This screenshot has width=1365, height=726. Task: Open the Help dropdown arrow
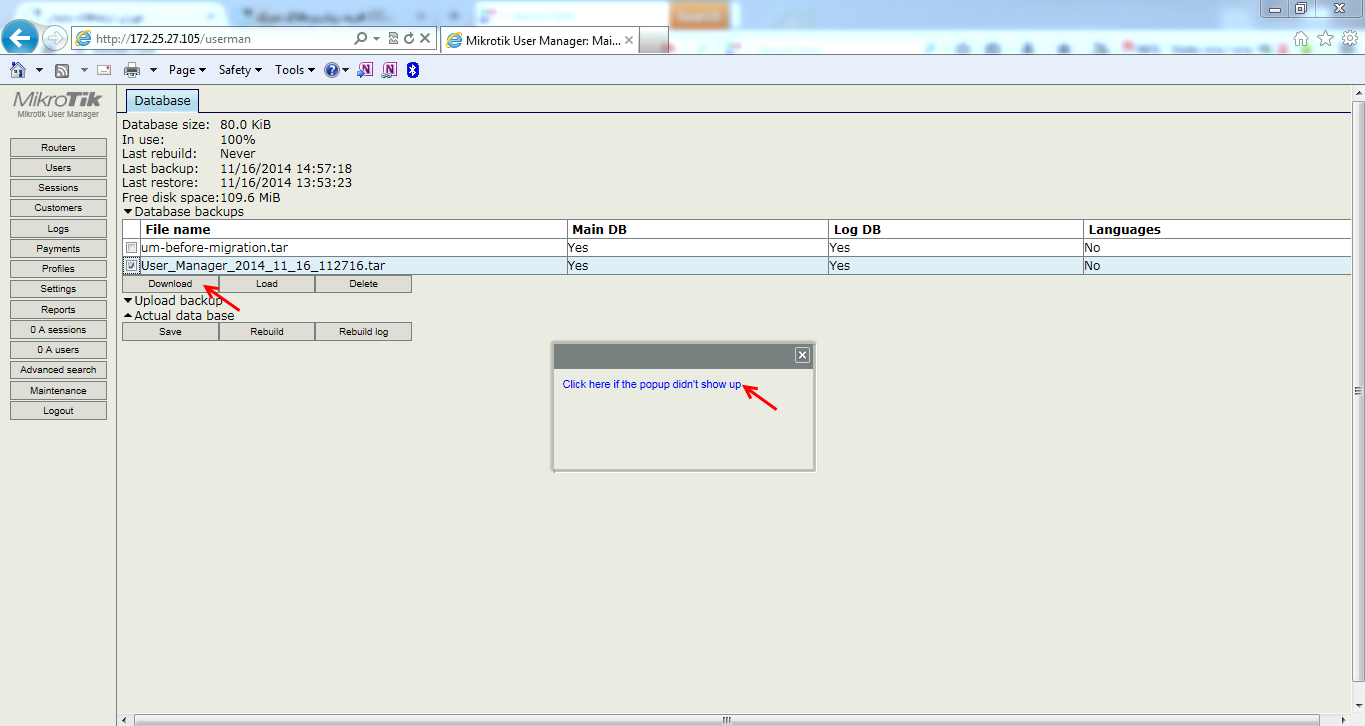tap(346, 70)
